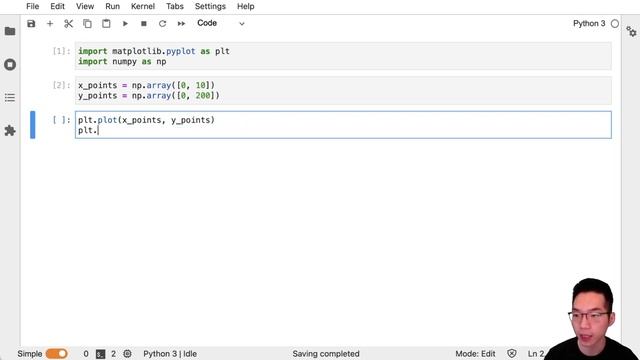Select the first cell with import statements
This screenshot has height=360, width=640.
(343, 56)
